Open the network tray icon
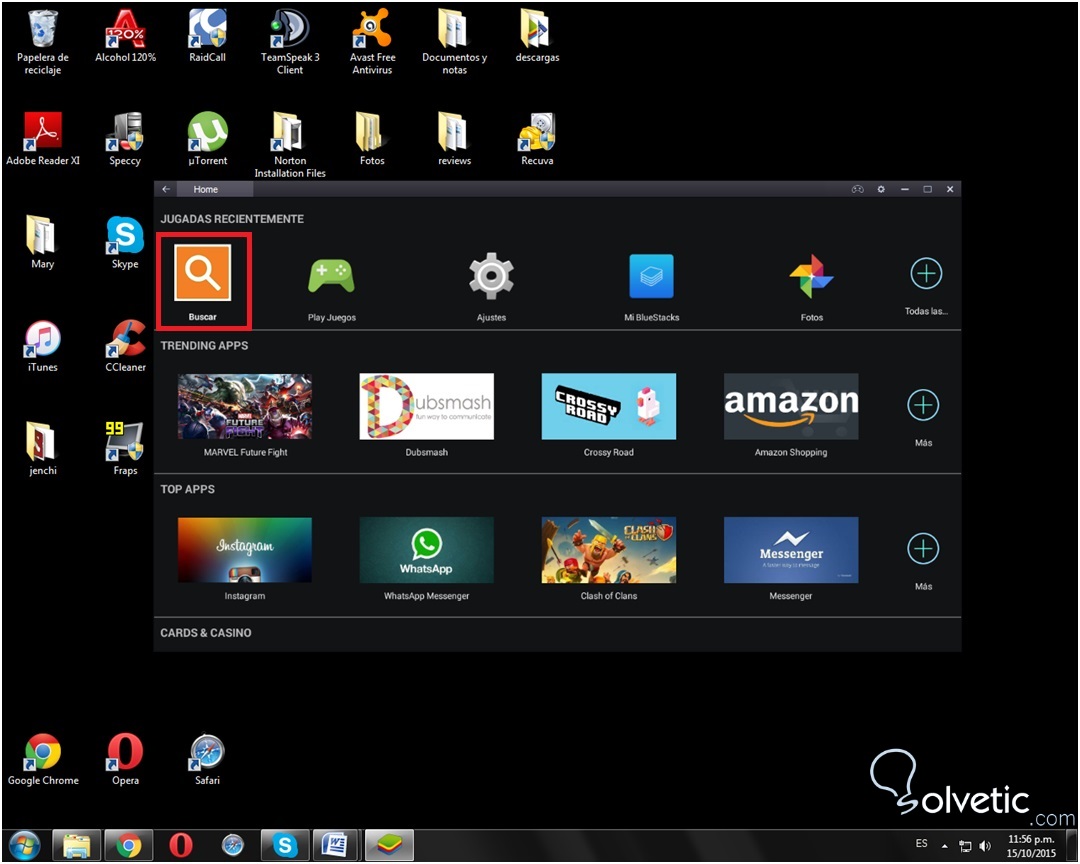This screenshot has width=1080, height=864. point(965,846)
